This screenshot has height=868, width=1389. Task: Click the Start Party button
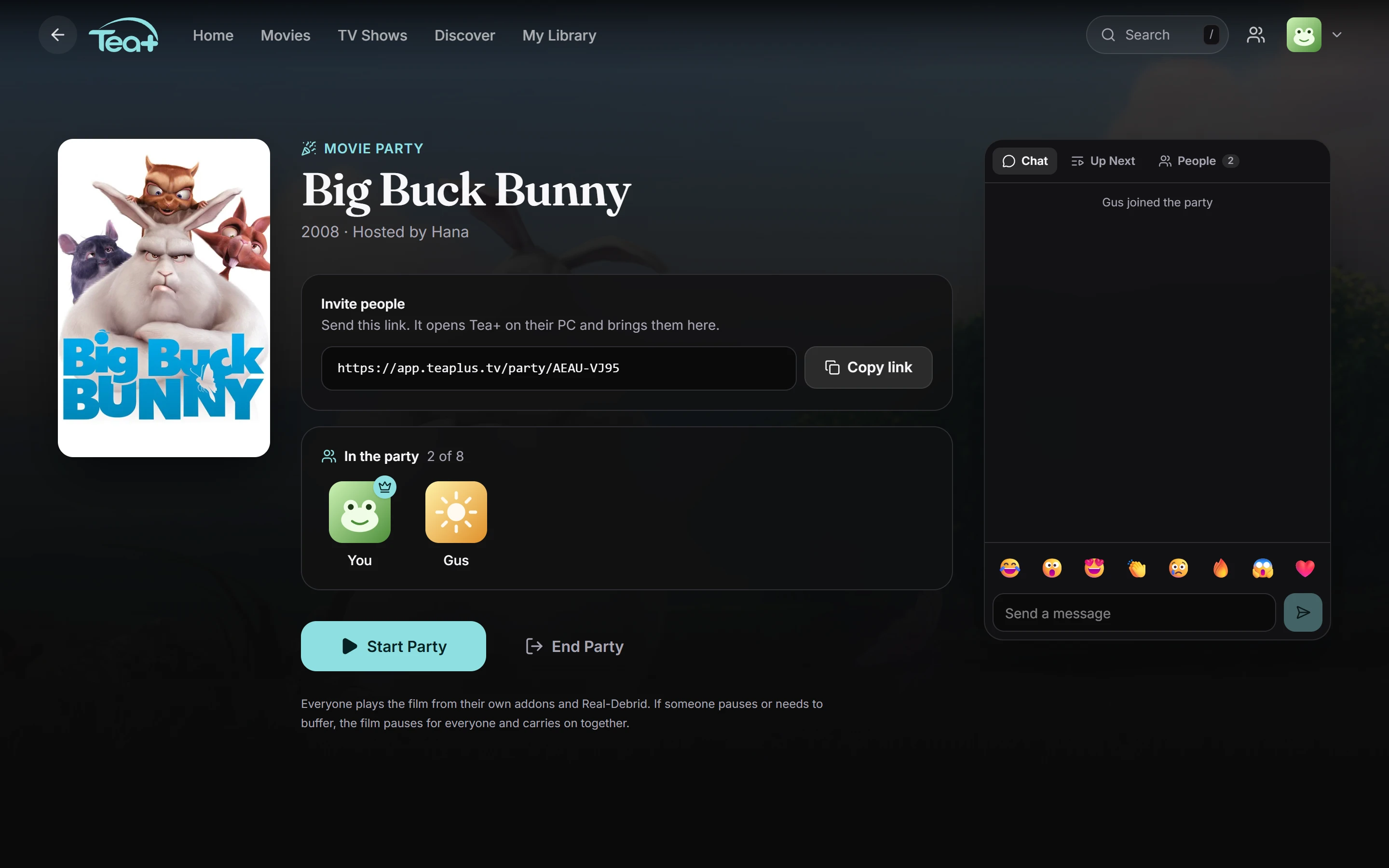coord(393,646)
